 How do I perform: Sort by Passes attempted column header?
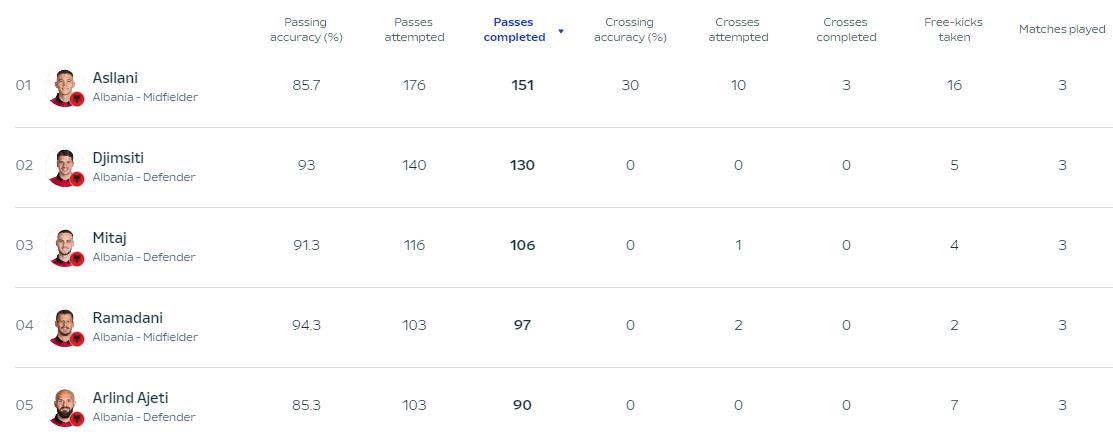pyautogui.click(x=414, y=30)
